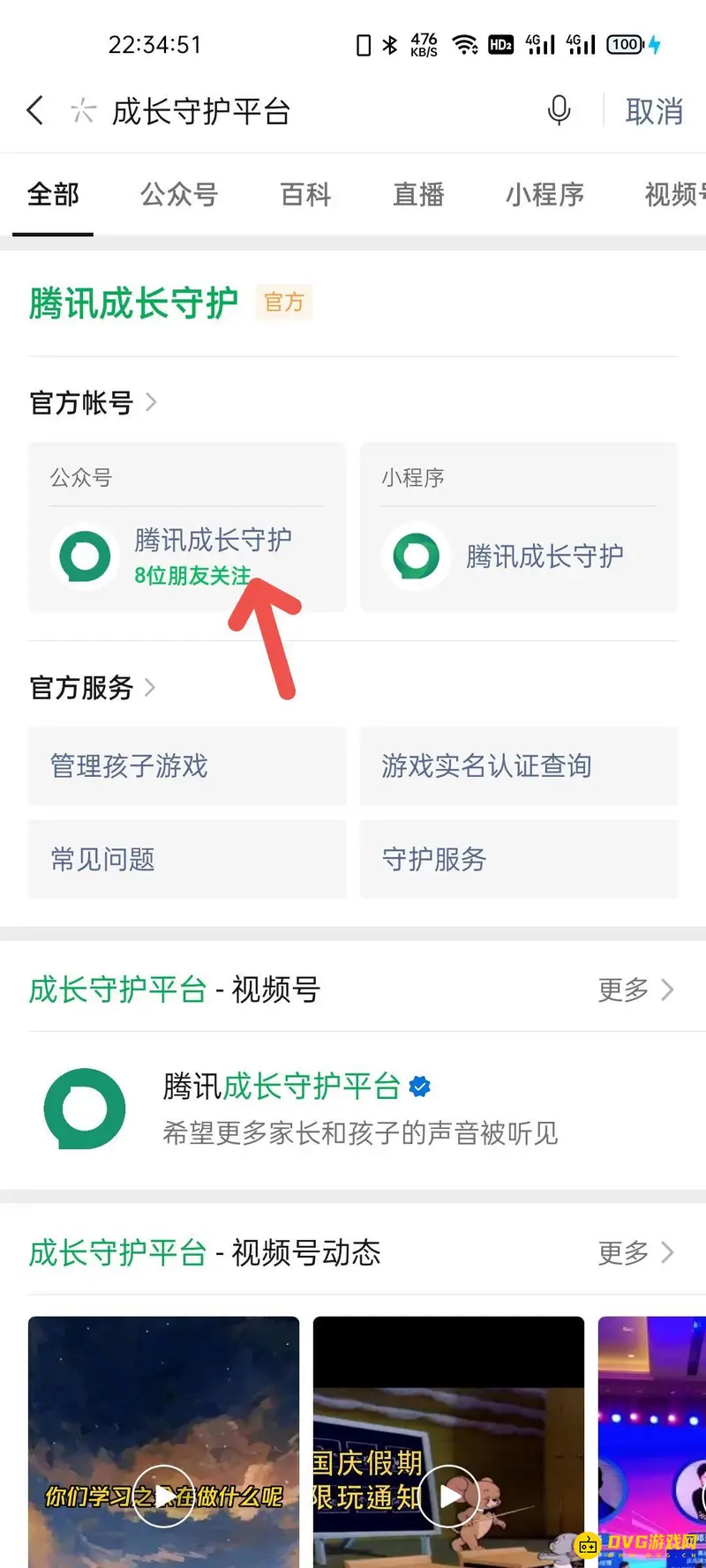Tap the 8位朋友关注 follower text
Viewport: 706px width, 1568px height.
tap(191, 575)
